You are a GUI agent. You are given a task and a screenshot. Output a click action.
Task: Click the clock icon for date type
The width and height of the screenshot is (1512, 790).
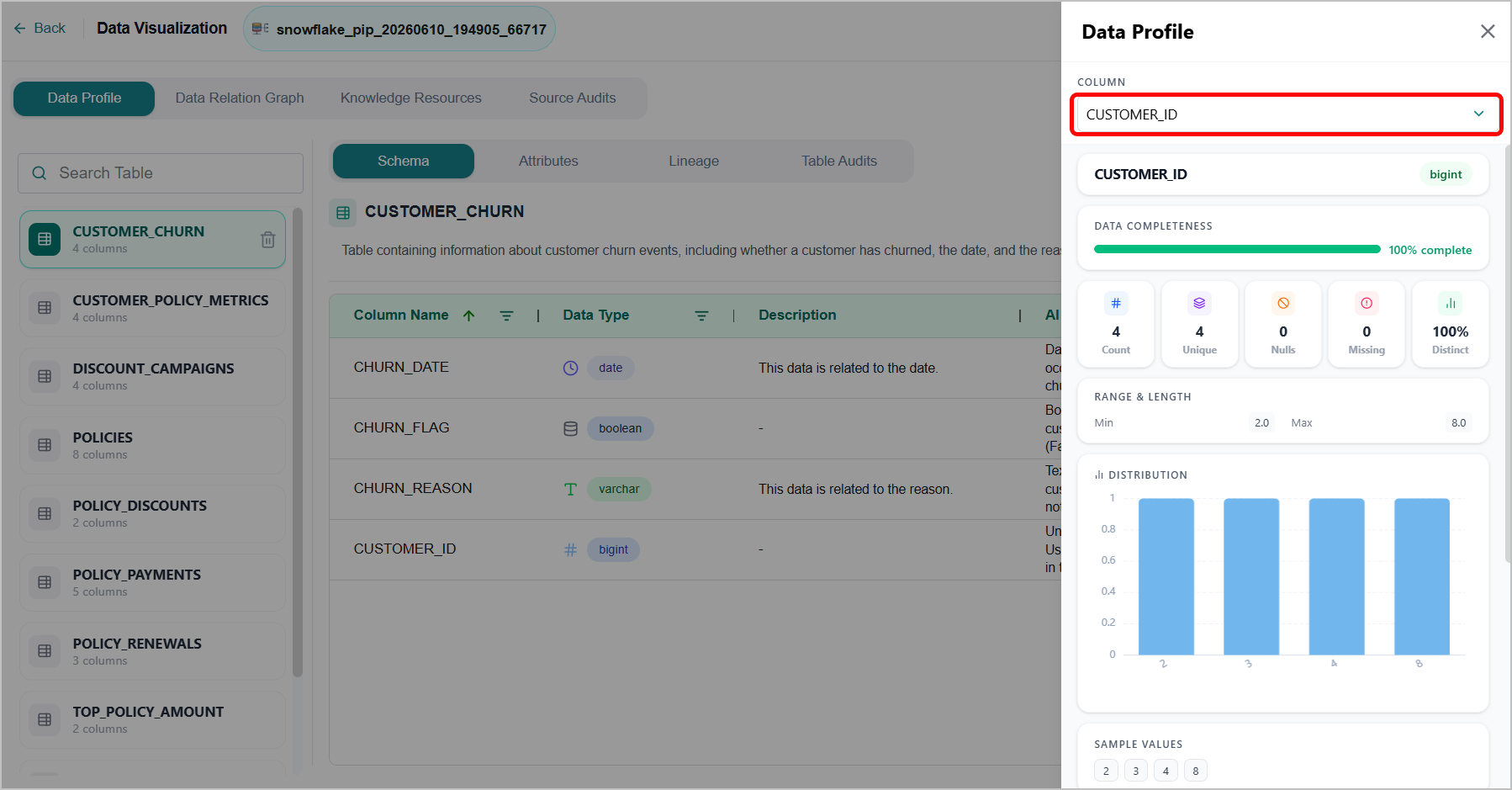pyautogui.click(x=570, y=368)
